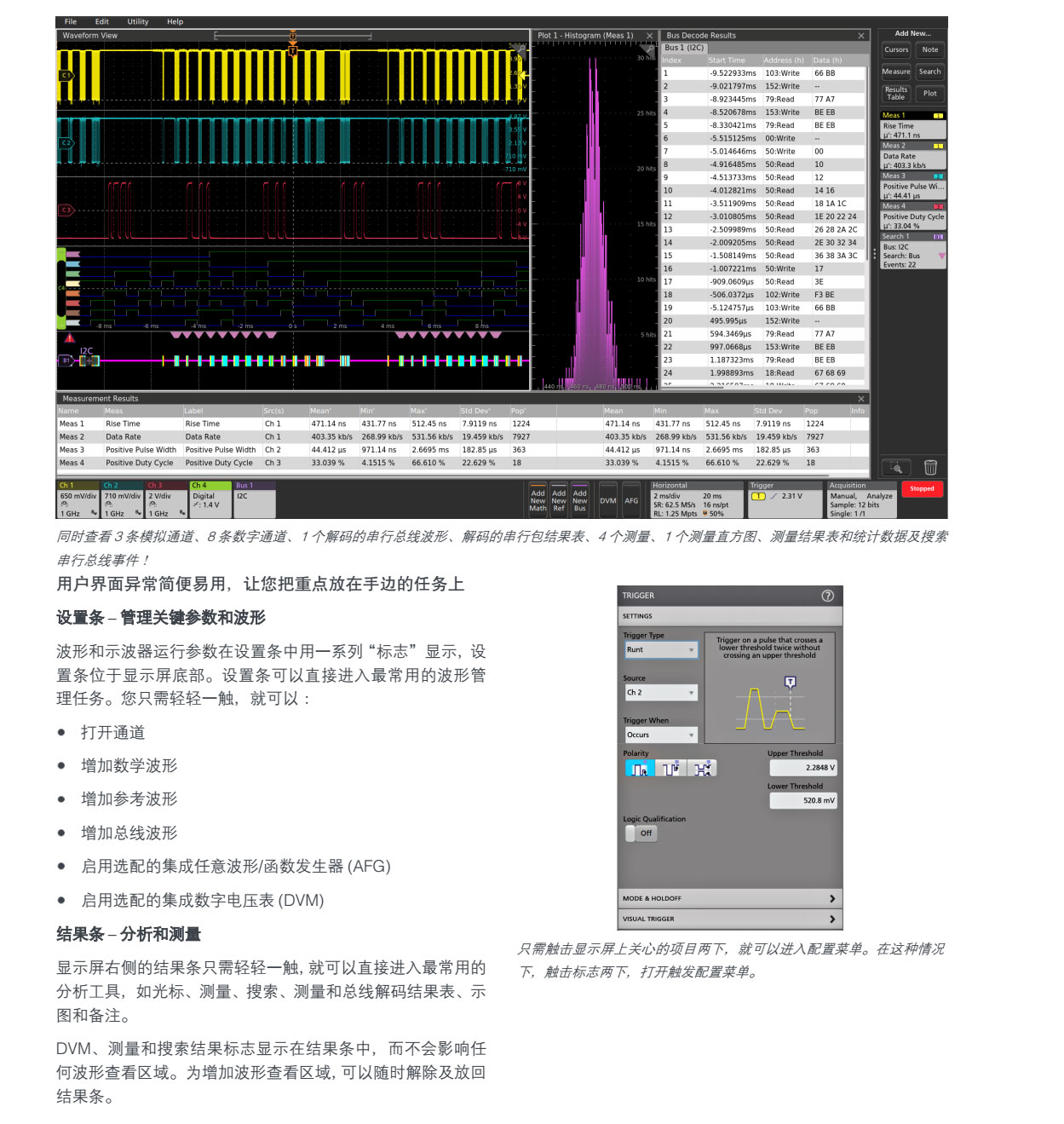Click the zoom magnifier icon beside trash
Screen dimensions: 1064x1124
coord(896,467)
